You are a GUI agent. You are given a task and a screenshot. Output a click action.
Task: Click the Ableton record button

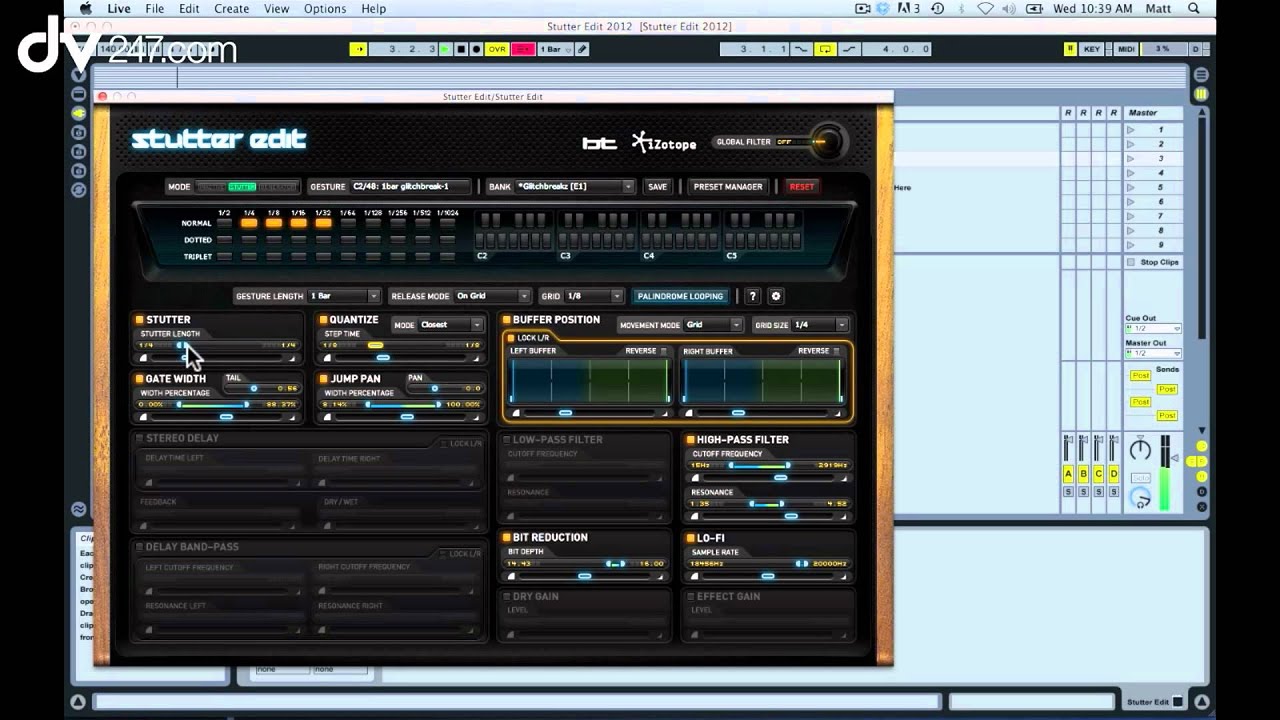click(476, 49)
